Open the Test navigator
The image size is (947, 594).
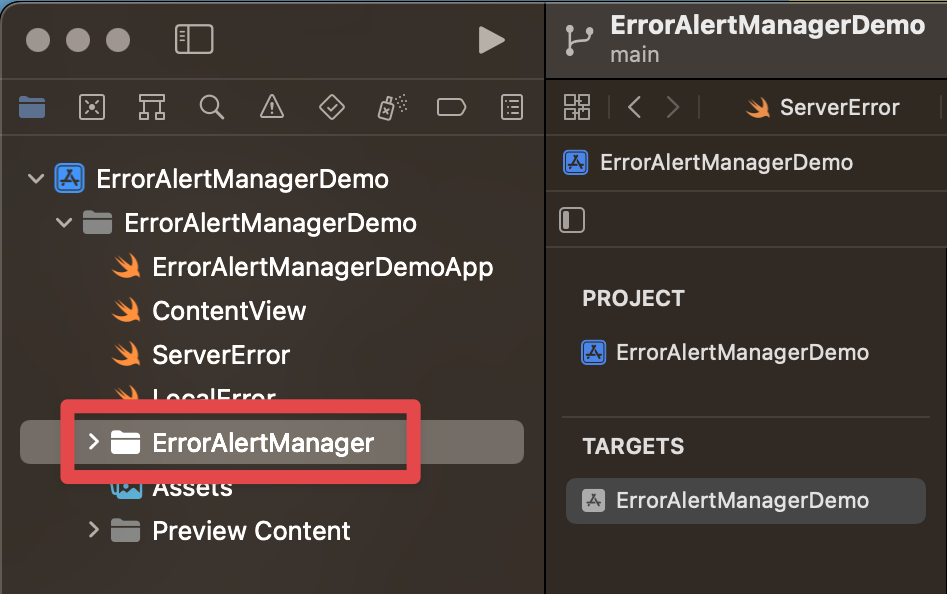[331, 107]
